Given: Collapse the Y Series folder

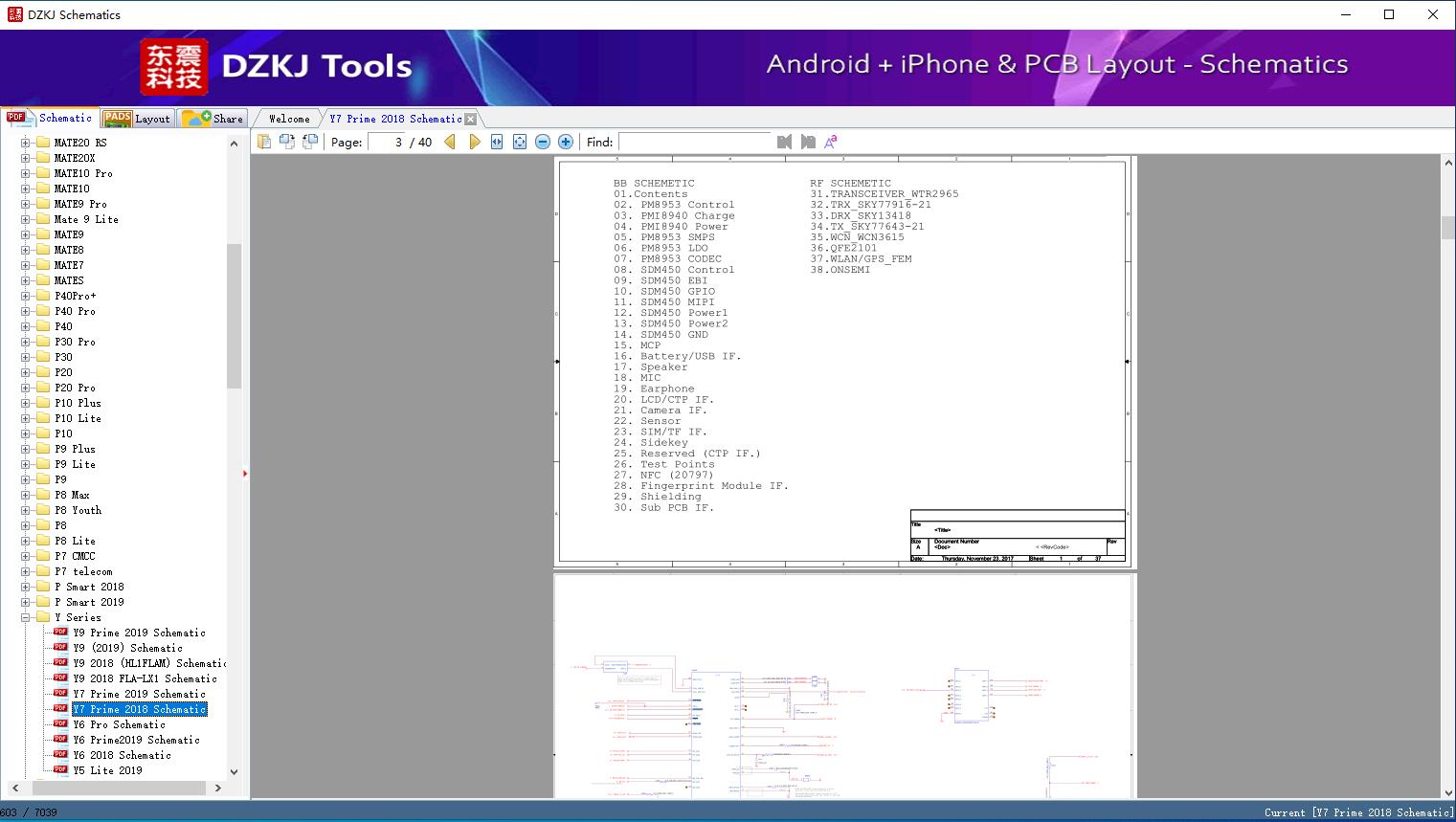Looking at the screenshot, I should (26, 617).
